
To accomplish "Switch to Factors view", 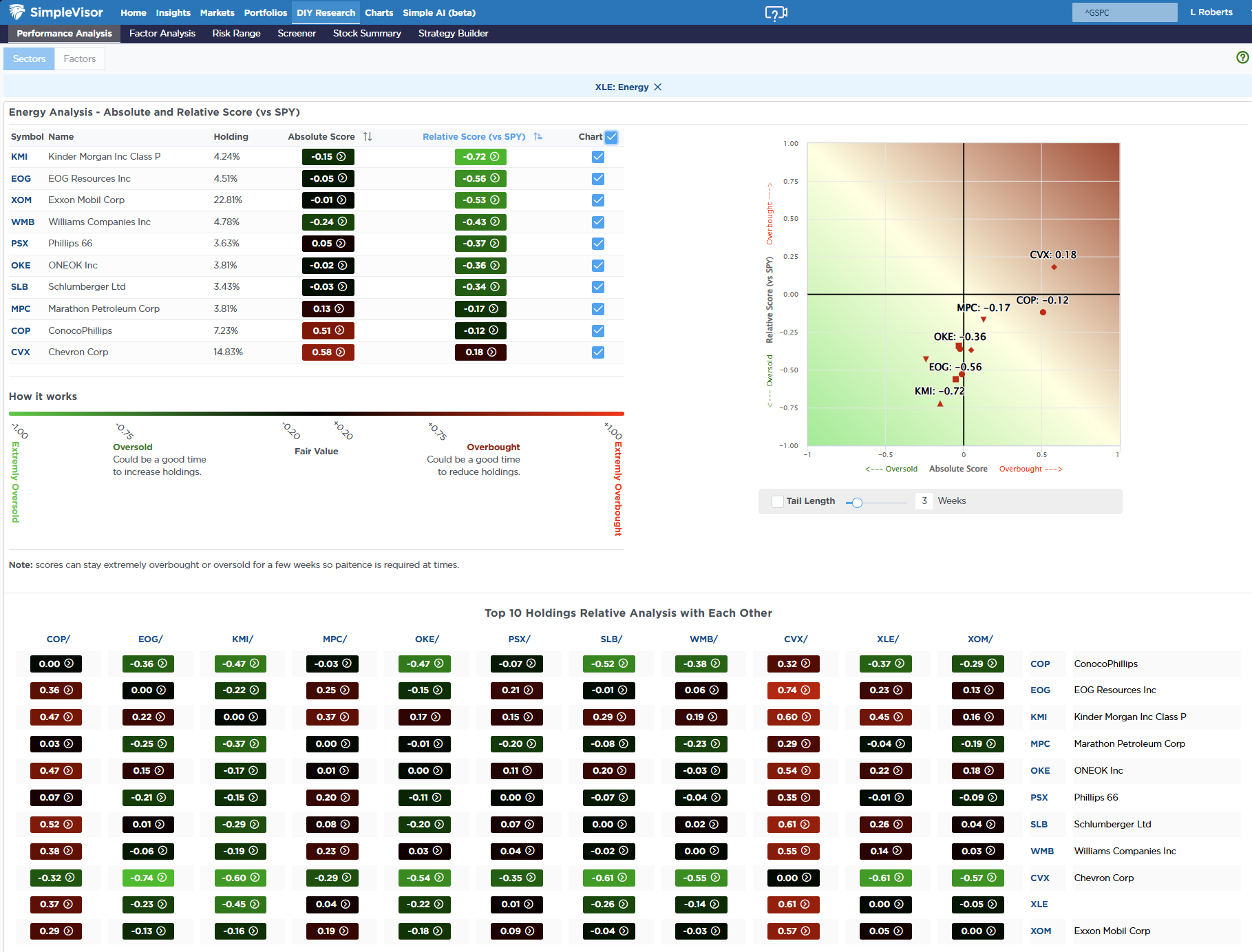I will tap(80, 59).
